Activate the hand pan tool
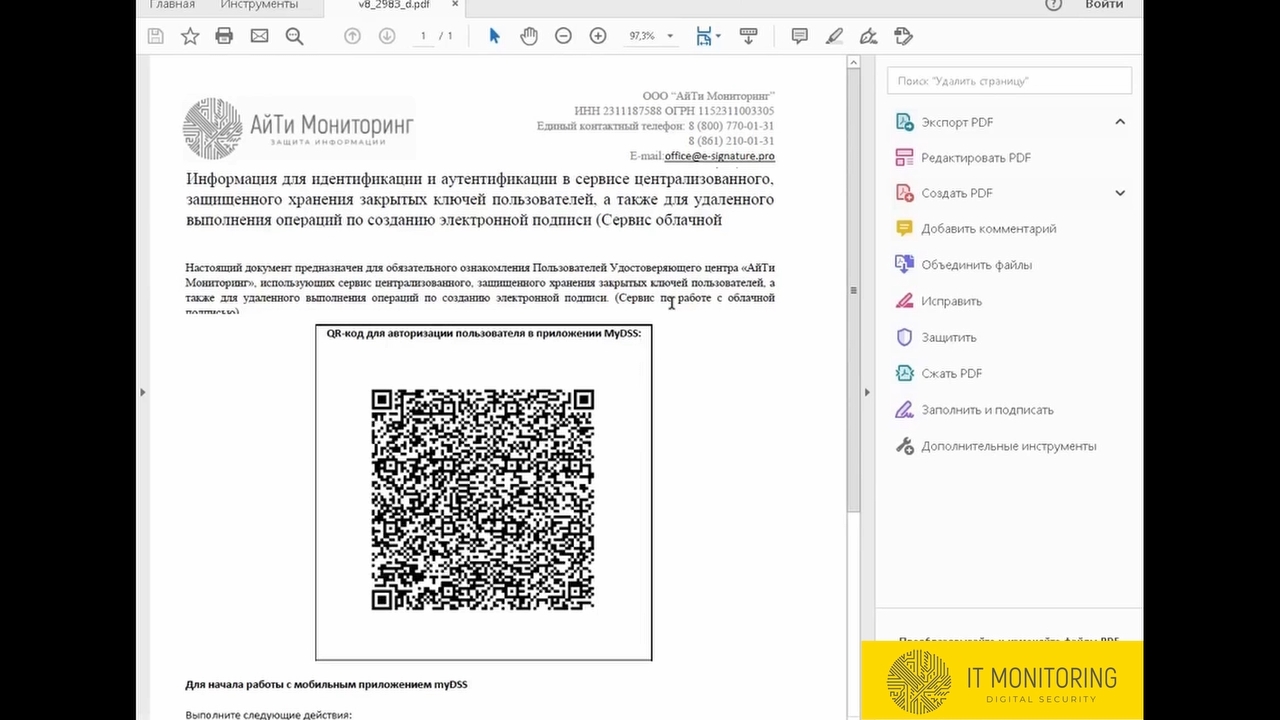1280x720 pixels. pos(529,36)
